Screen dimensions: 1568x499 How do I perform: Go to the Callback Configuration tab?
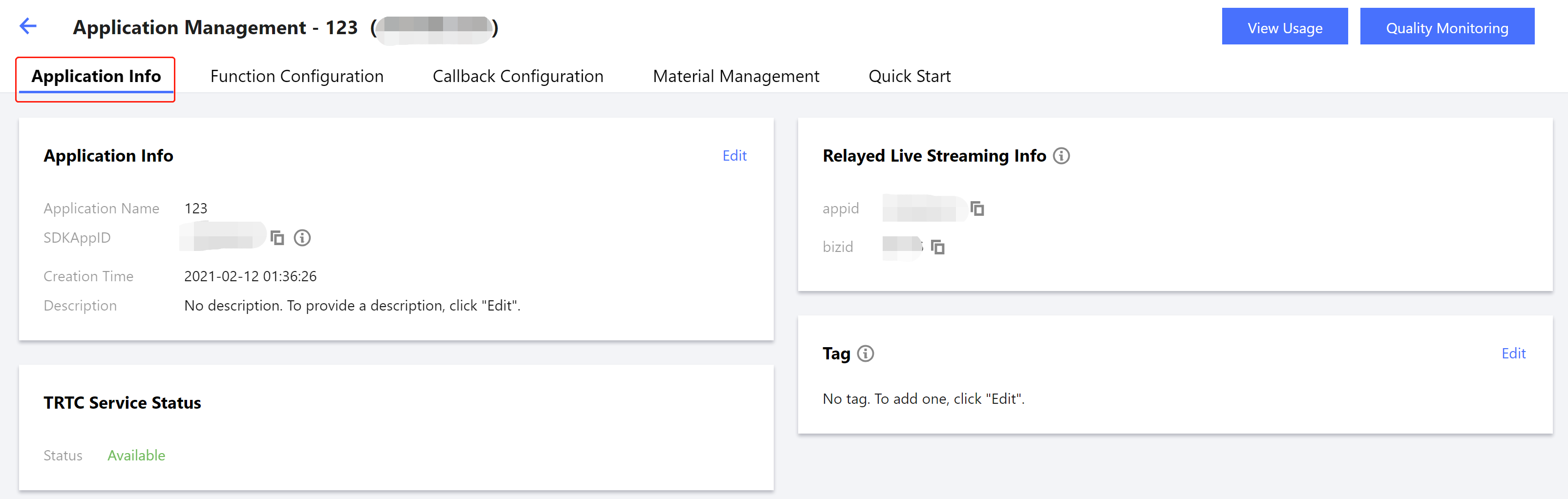(x=517, y=77)
